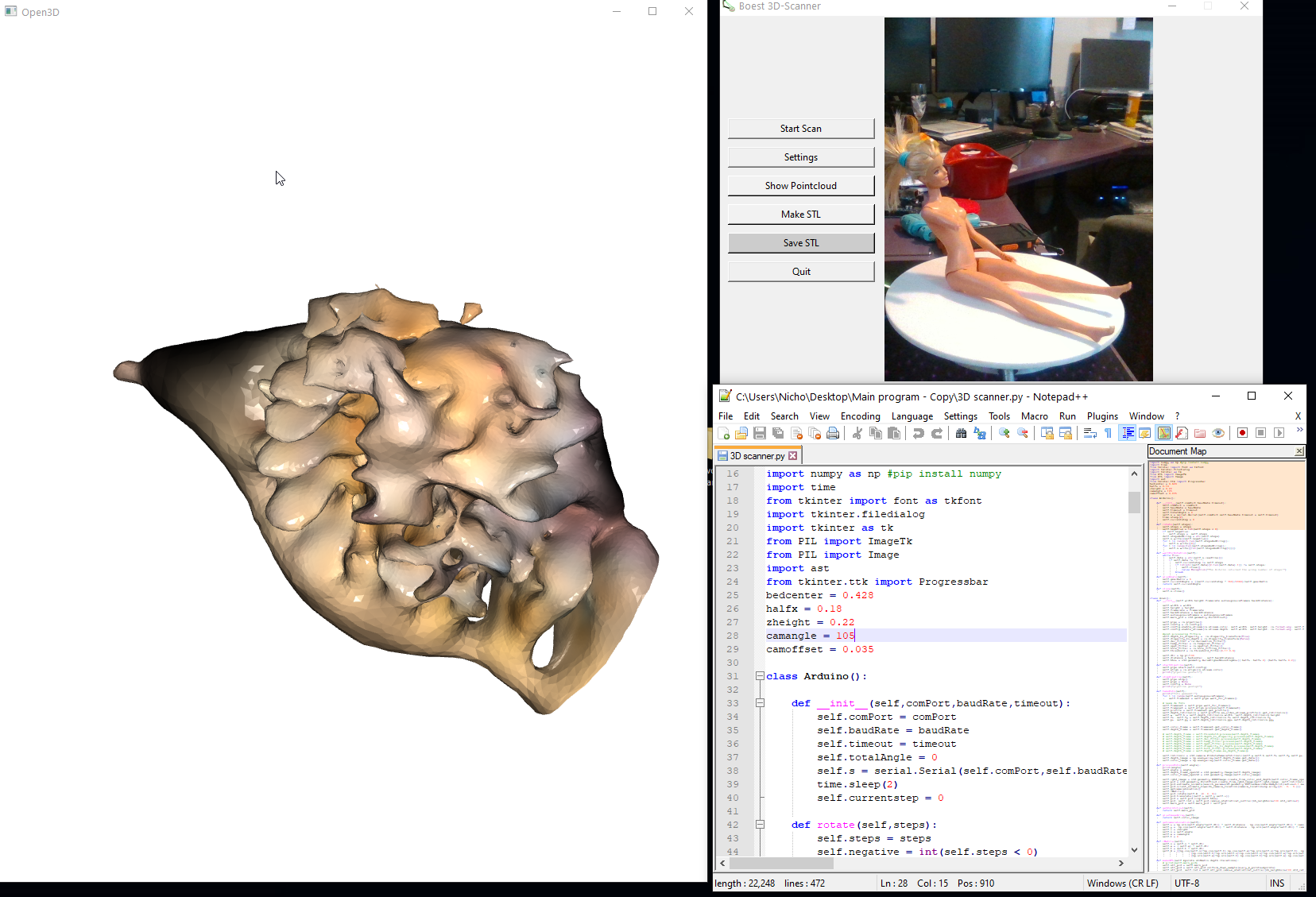The height and width of the screenshot is (897, 1316).
Task: Collapse the __init__ method fold
Action: 761,703
